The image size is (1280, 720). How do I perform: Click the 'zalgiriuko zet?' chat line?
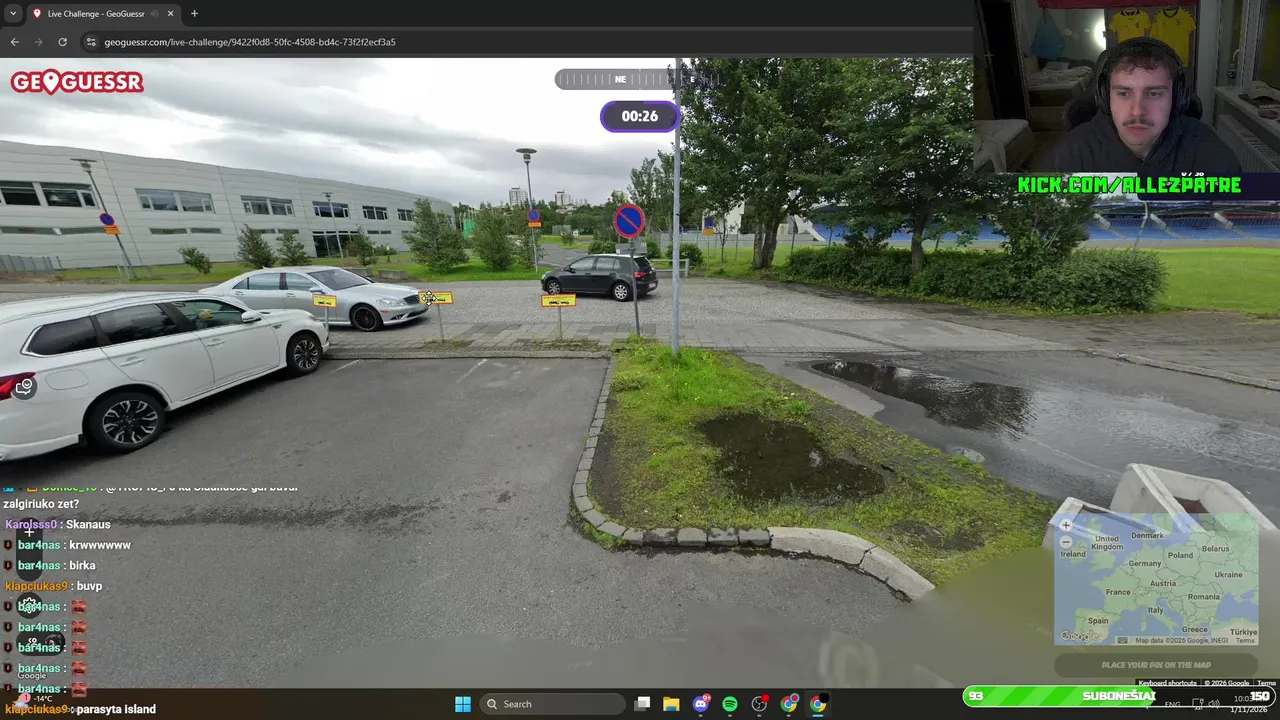(41, 504)
